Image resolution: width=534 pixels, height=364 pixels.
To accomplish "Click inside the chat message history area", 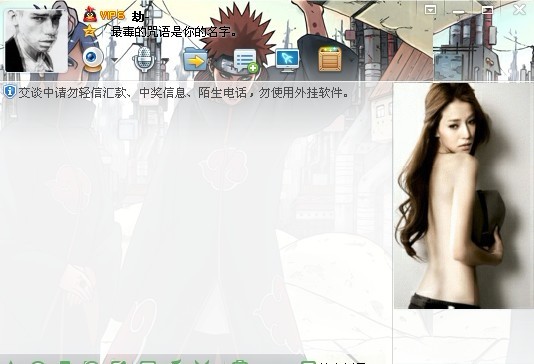I will pos(196,225).
